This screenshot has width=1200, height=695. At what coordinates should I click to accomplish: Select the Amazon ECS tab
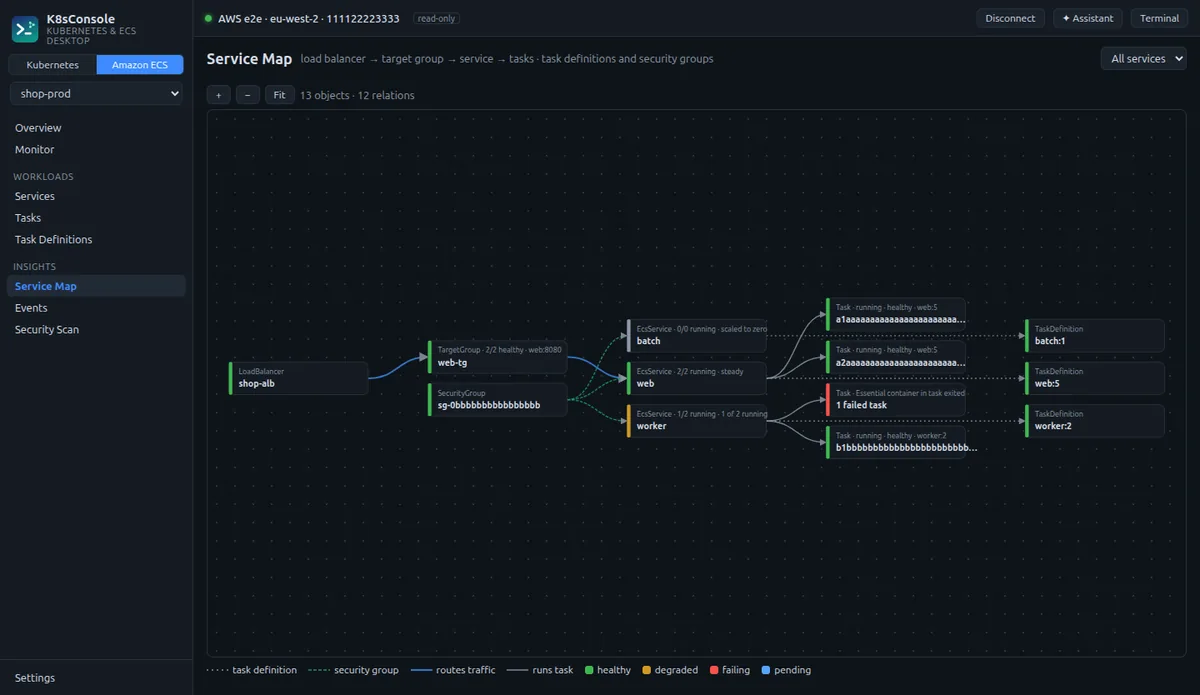click(140, 65)
